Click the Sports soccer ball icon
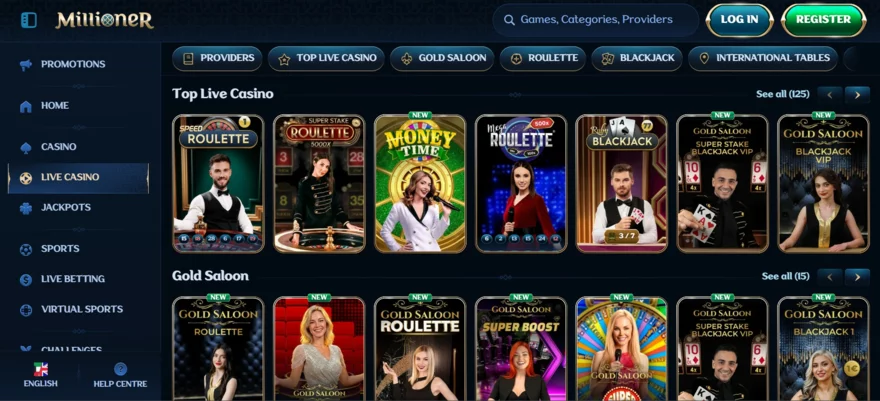The height and width of the screenshot is (401, 880). point(26,249)
